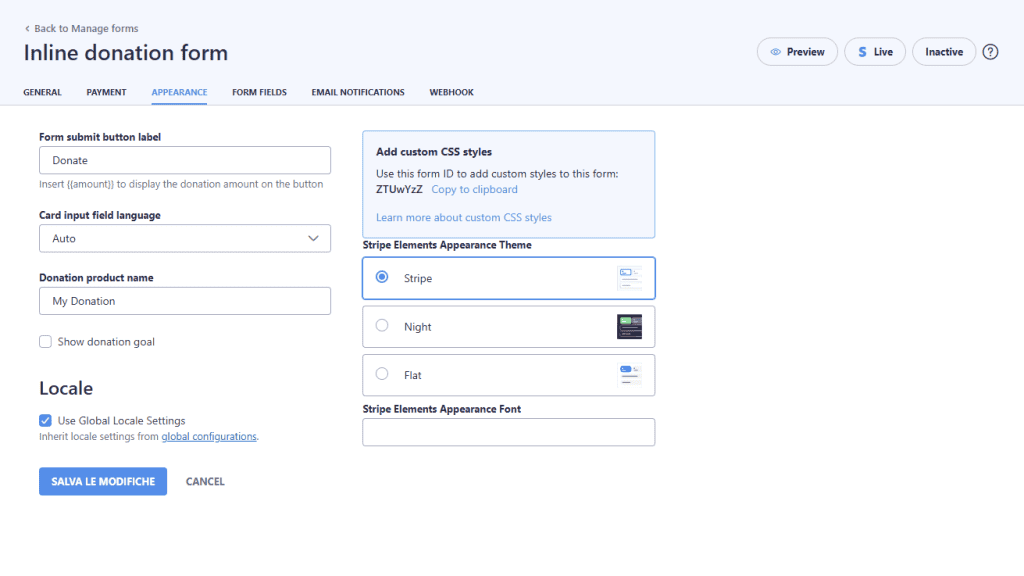Open the Card input field language dropdown
The image size is (1024, 576).
(x=185, y=239)
